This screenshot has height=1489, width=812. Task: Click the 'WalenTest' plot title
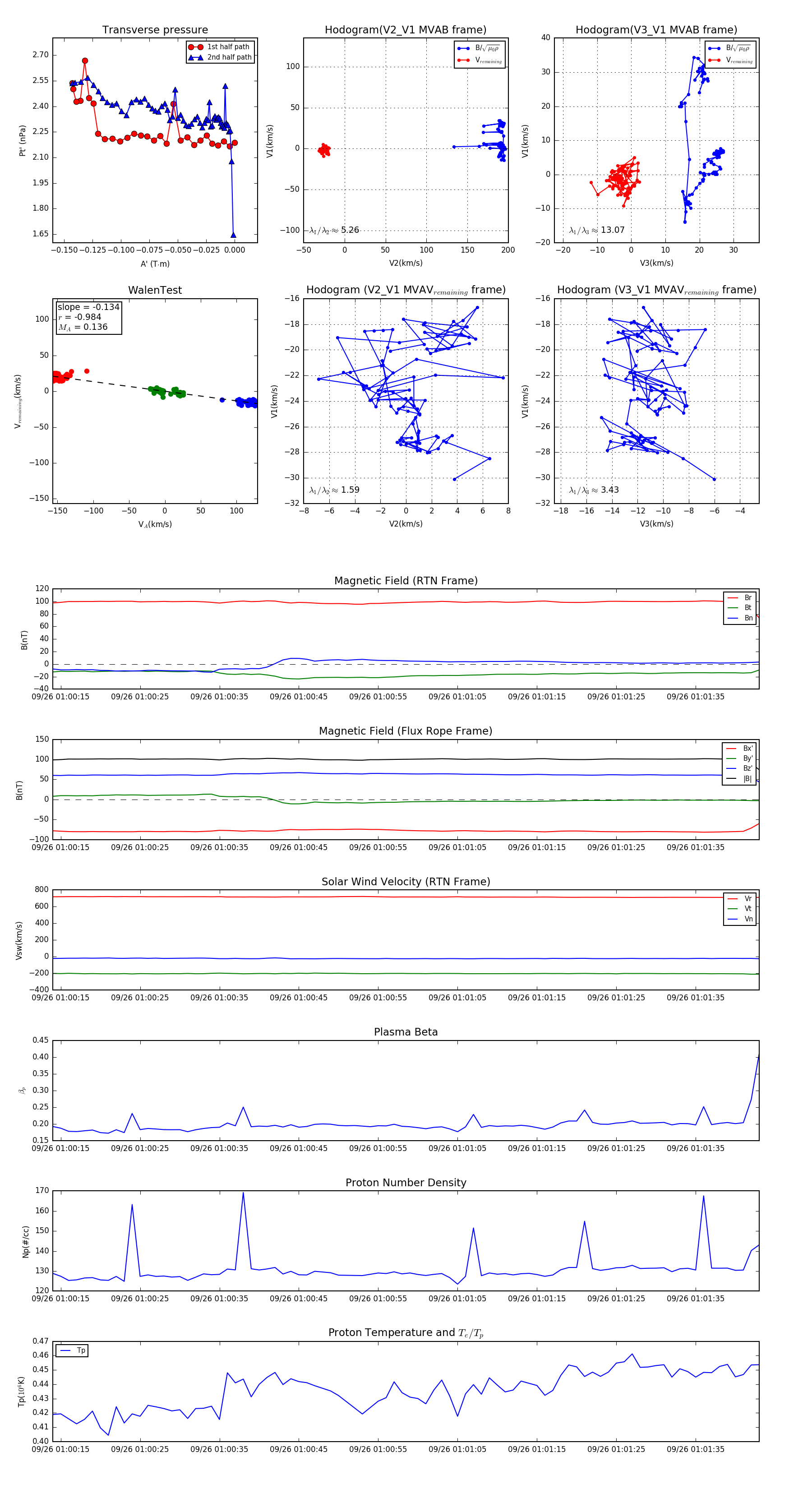(155, 290)
